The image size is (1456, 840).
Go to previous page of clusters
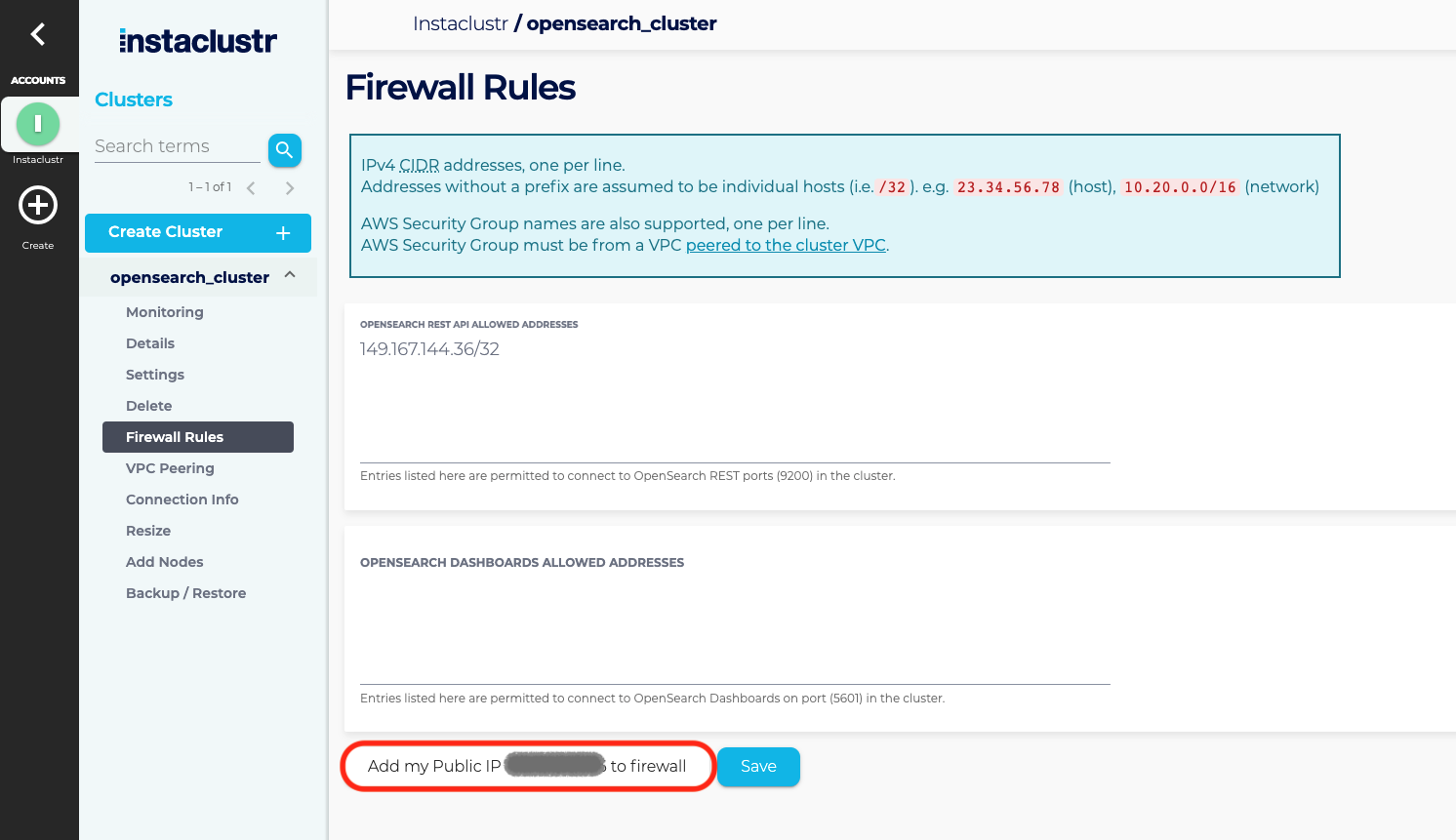[251, 188]
